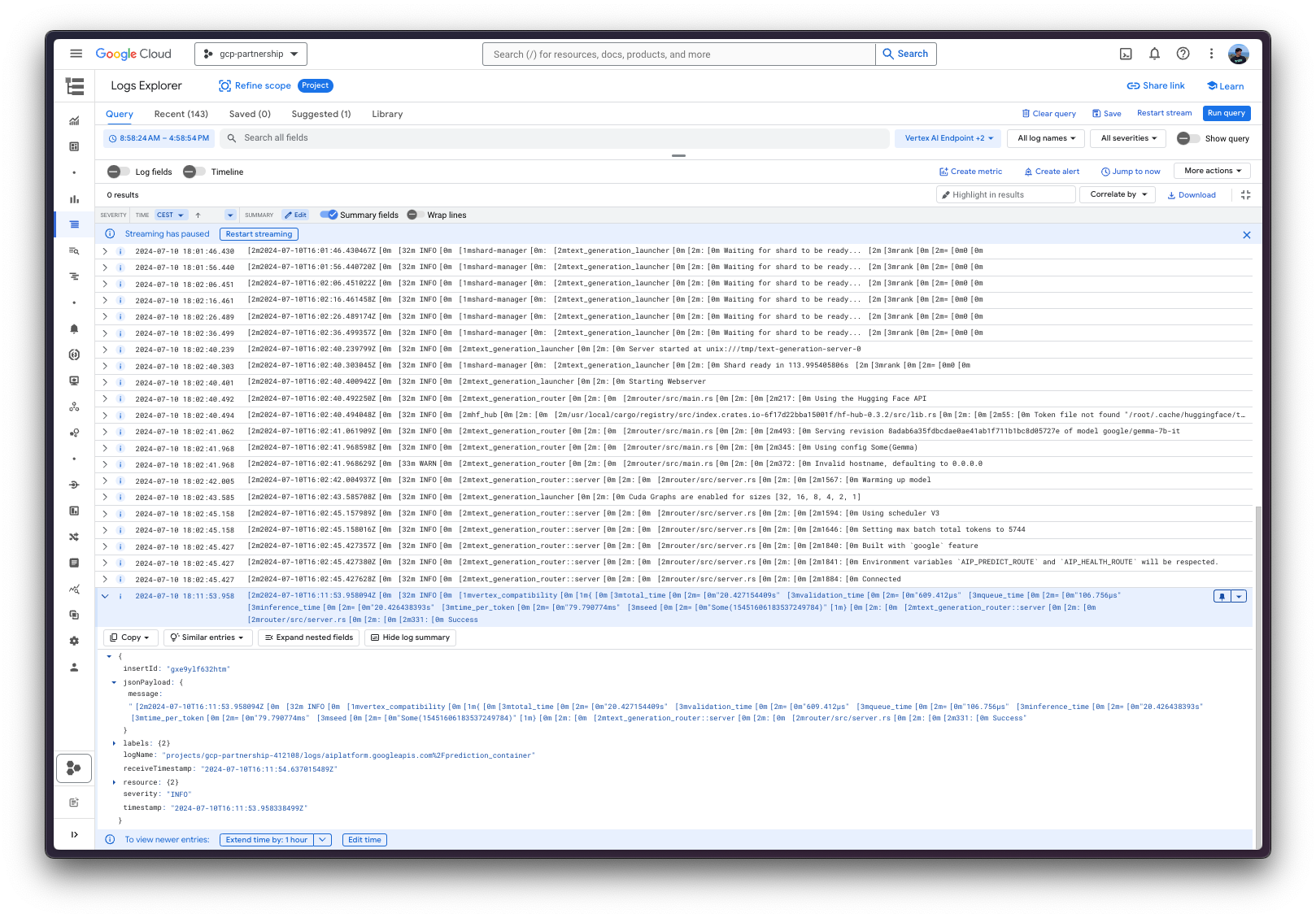This screenshot has height=918, width=1316.
Task: Switch to the Recent (143) tab
Action: tap(181, 114)
